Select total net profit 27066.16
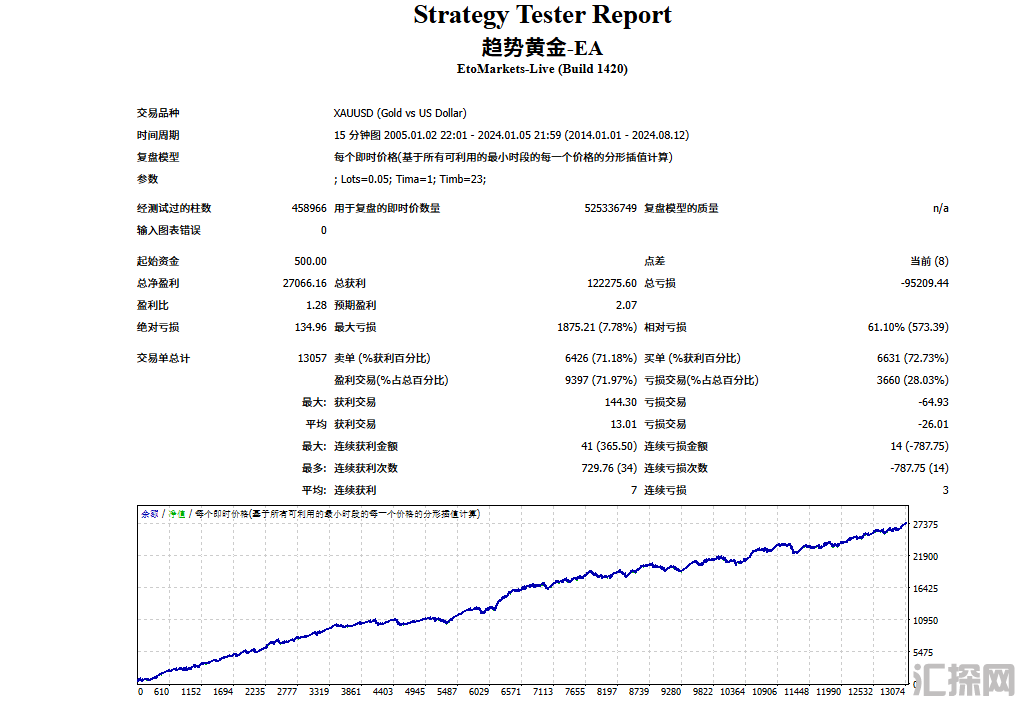This screenshot has width=1035, height=704. pyautogui.click(x=304, y=283)
